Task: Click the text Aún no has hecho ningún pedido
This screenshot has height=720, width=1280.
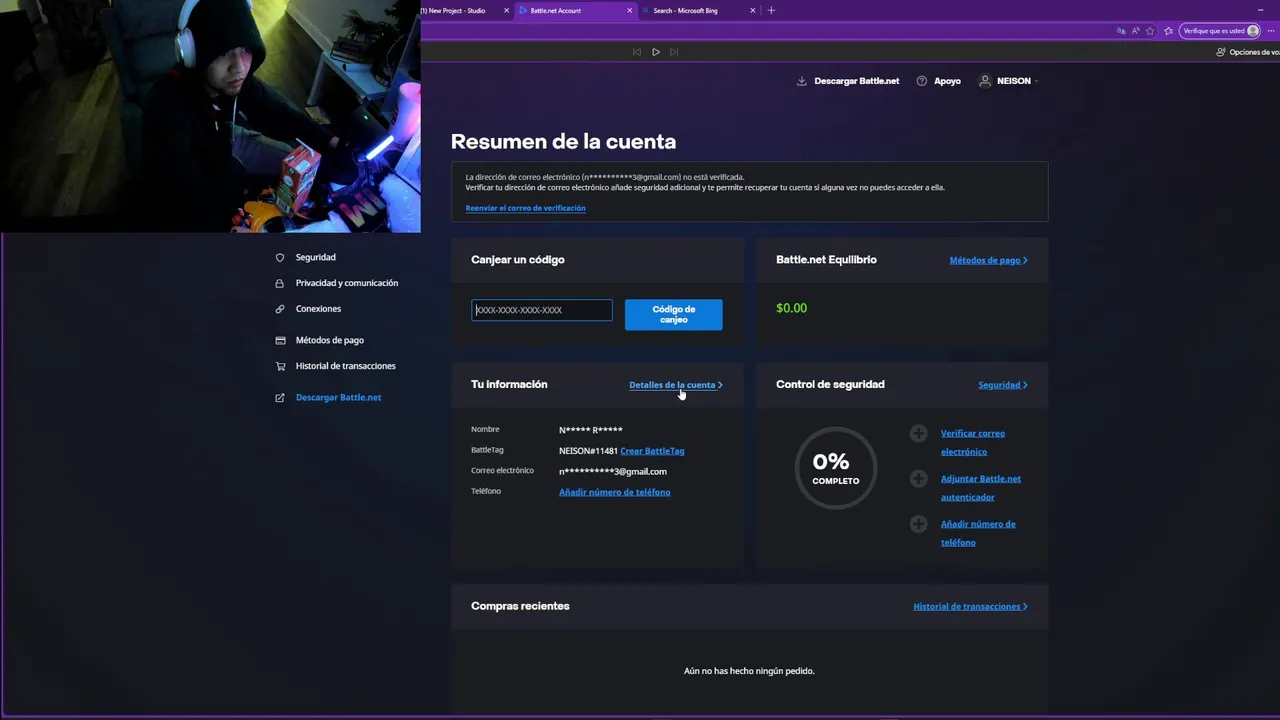Action: click(749, 671)
